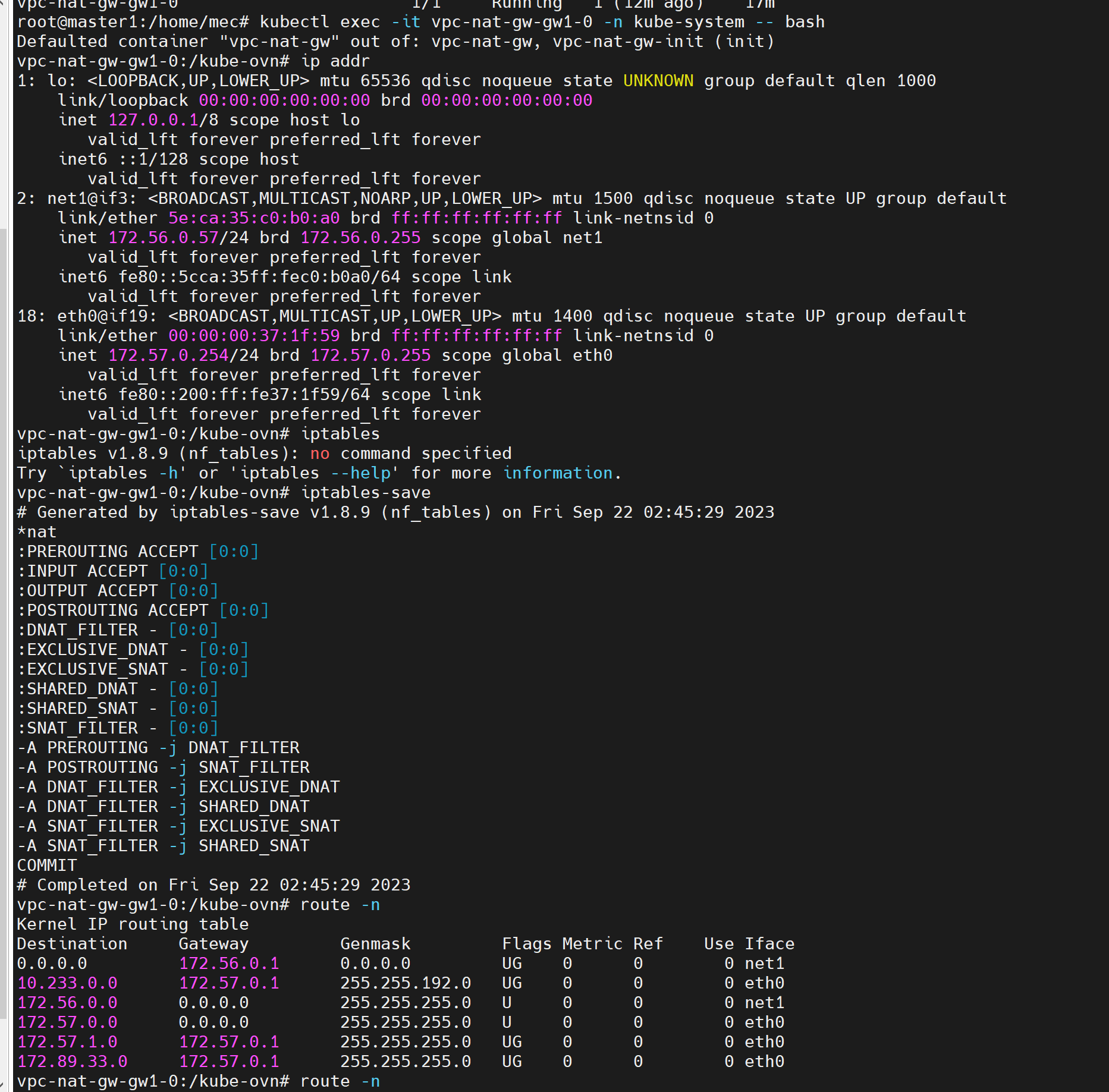Click the UNKNOWN state label on lo interface

click(658, 80)
